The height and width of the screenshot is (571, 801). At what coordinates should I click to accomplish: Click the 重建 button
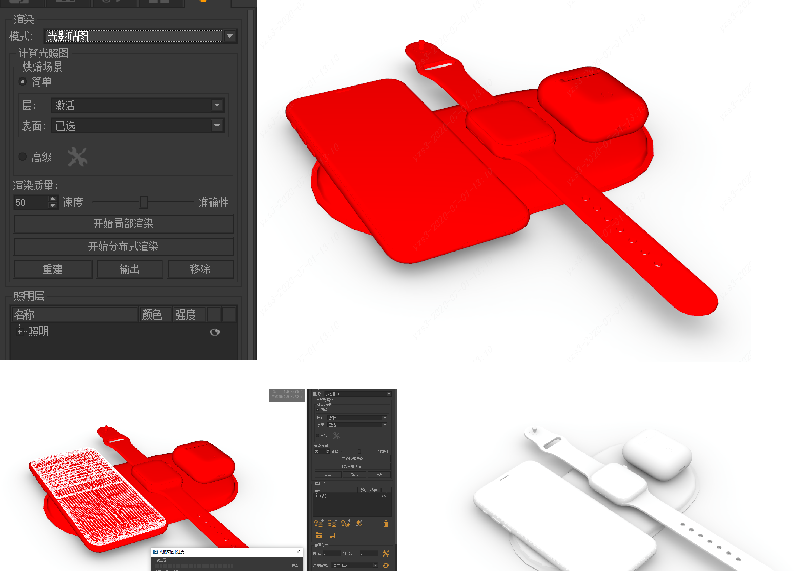(52, 269)
